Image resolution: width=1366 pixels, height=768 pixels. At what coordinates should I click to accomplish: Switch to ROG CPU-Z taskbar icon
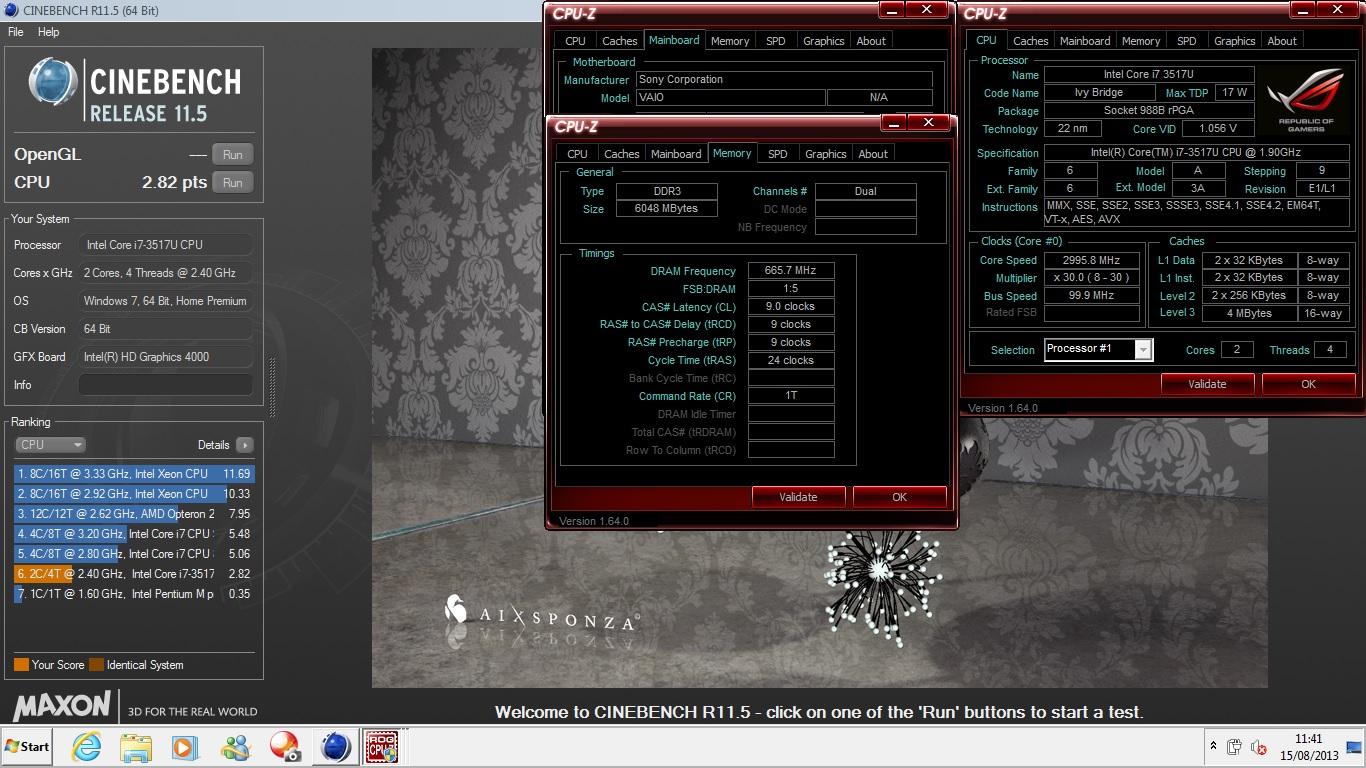[x=380, y=747]
